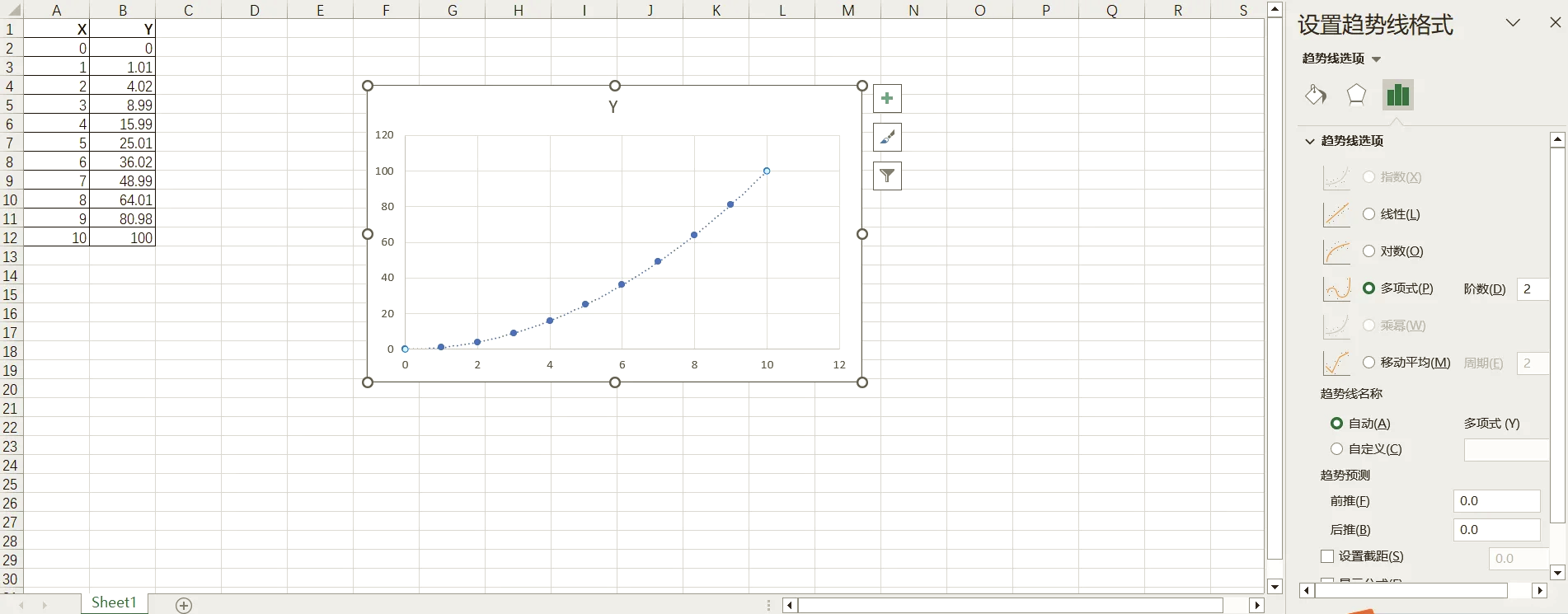Select the 移动平均(M) radio button
The image size is (1568, 614).
click(x=1368, y=363)
